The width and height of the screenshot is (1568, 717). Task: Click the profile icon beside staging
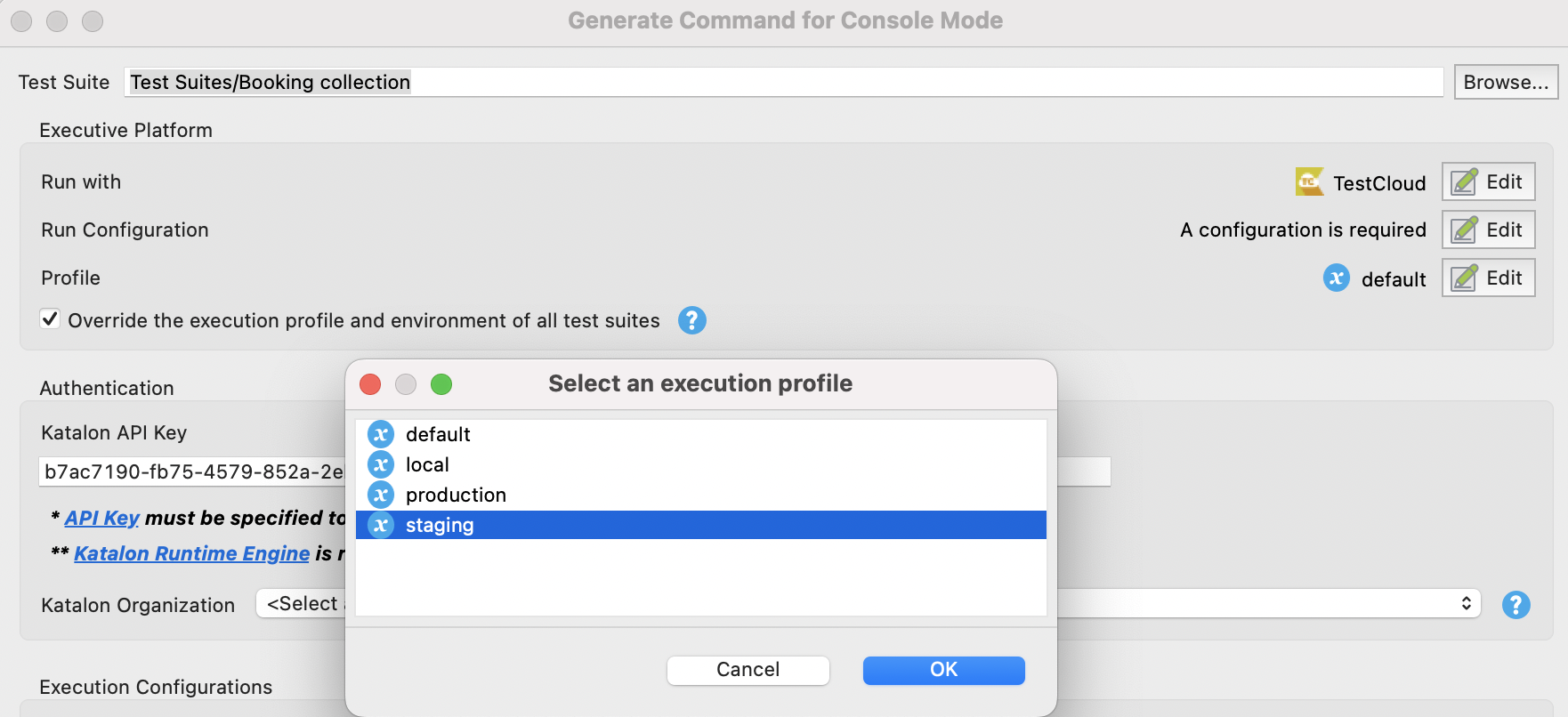coord(380,525)
